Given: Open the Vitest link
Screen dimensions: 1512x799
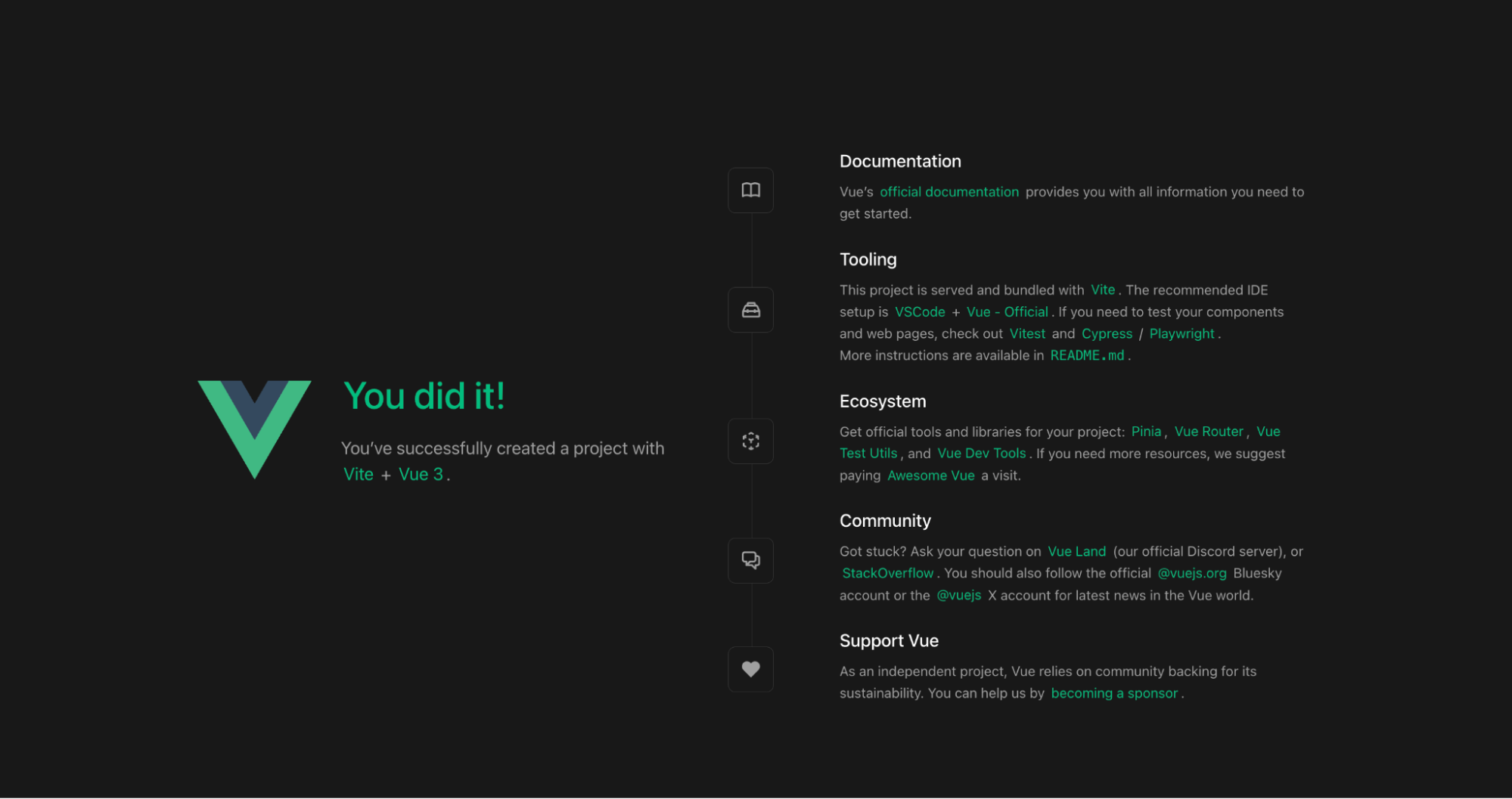Looking at the screenshot, I should (x=1027, y=333).
